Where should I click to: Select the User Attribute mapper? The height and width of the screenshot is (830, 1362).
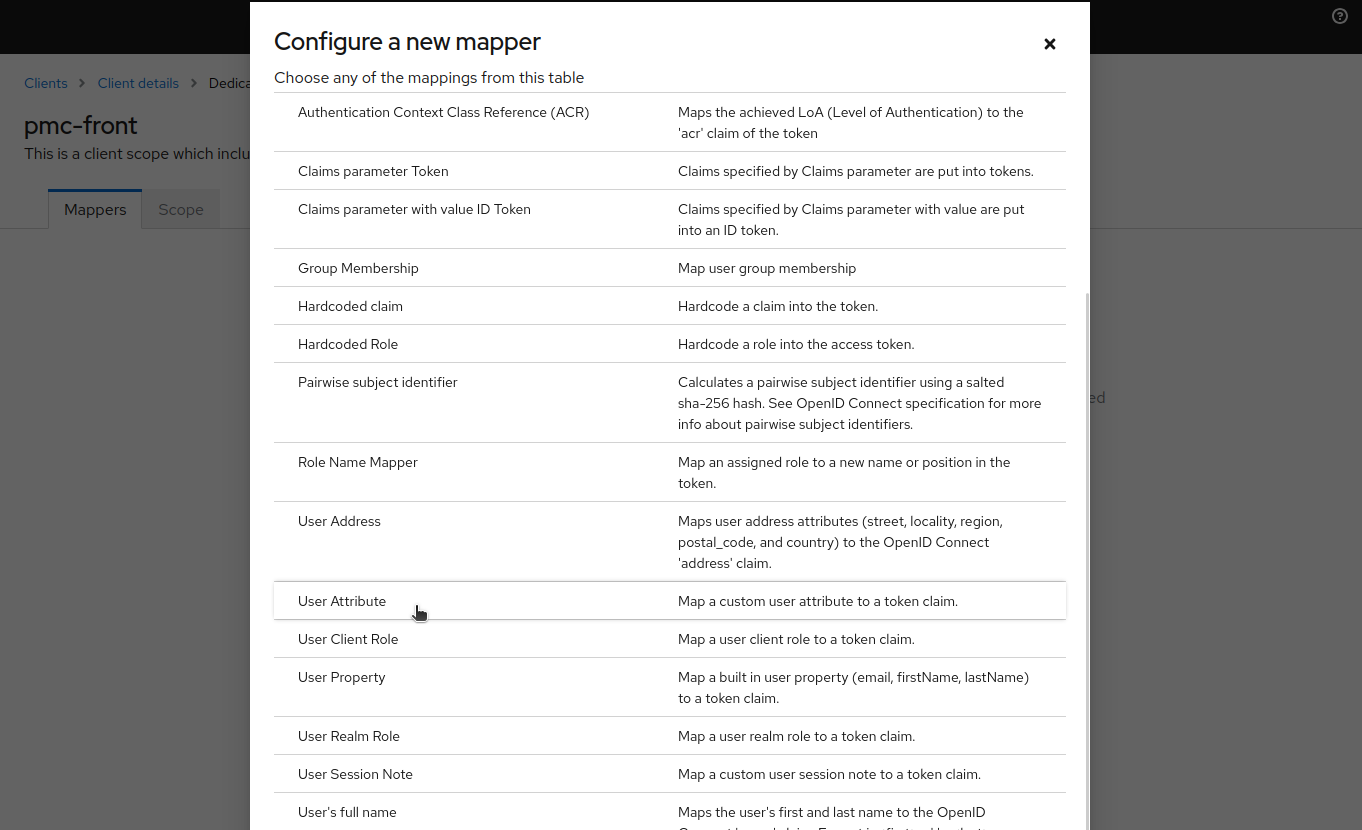coord(342,601)
